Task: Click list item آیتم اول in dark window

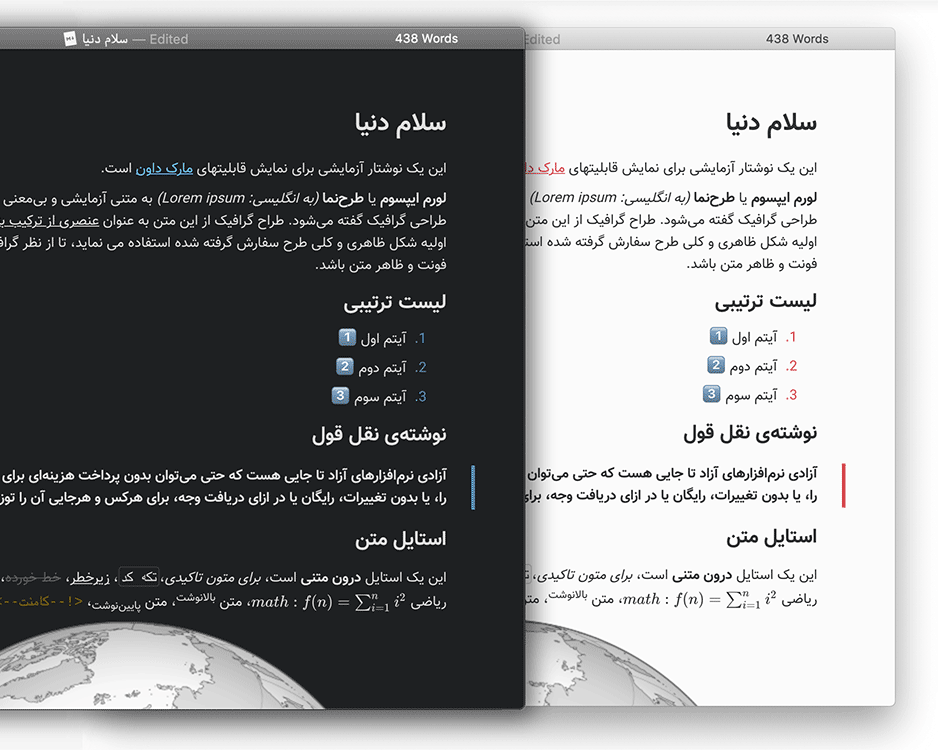Action: (x=383, y=339)
